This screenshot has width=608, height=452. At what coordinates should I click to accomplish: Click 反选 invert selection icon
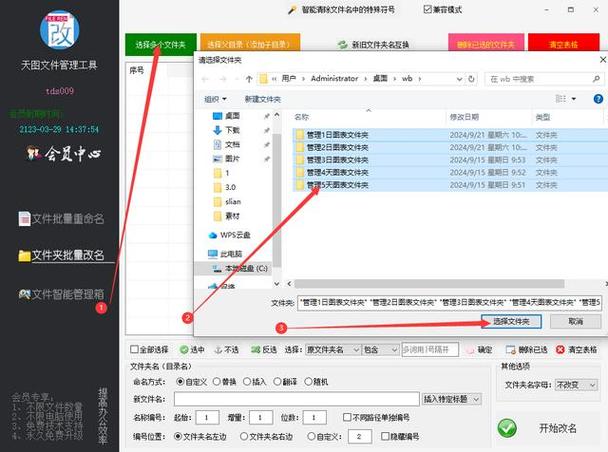(x=256, y=350)
